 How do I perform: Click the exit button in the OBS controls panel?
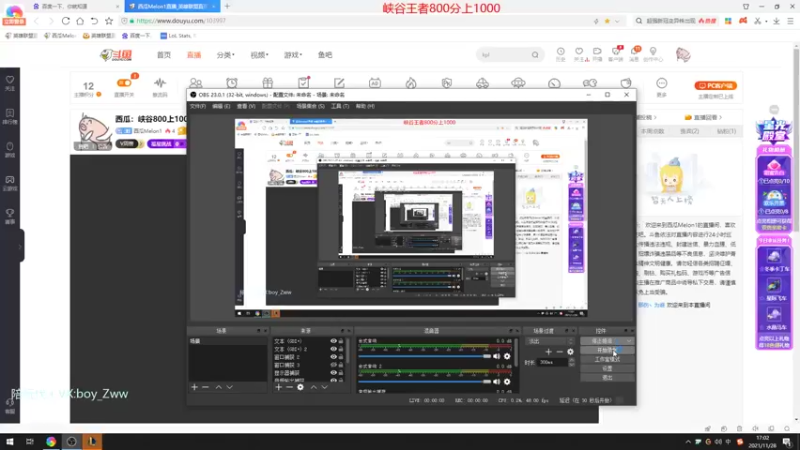(607, 378)
